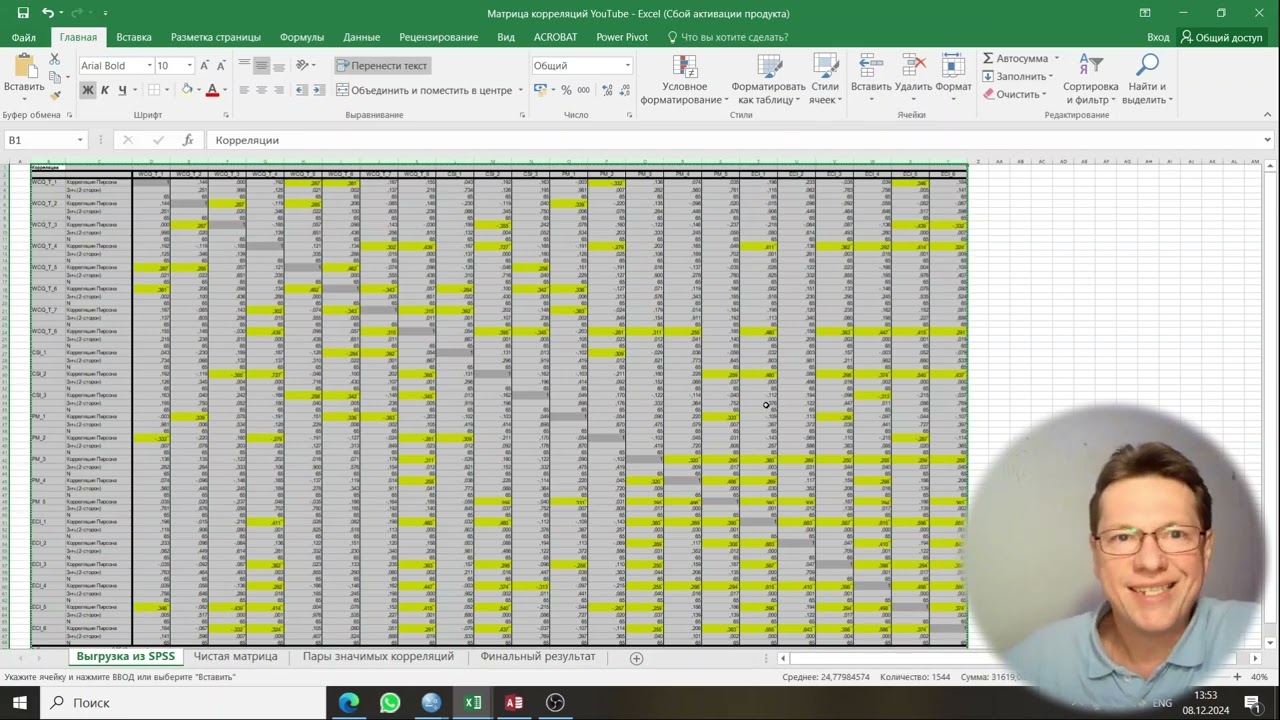Click the Cut scissors icon
The image size is (1280, 720).
pos(54,60)
